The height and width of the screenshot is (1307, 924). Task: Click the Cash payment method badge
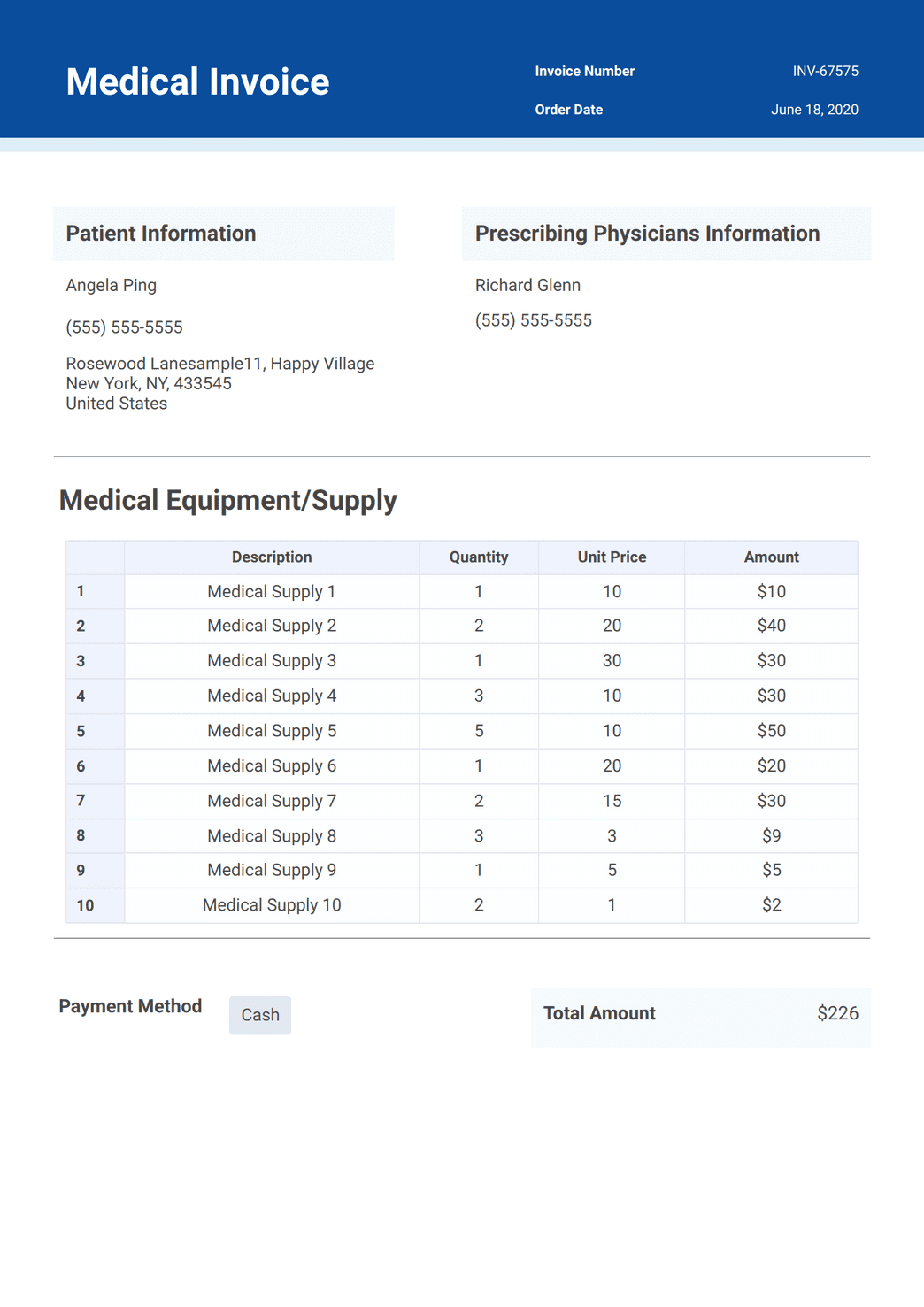click(259, 1015)
